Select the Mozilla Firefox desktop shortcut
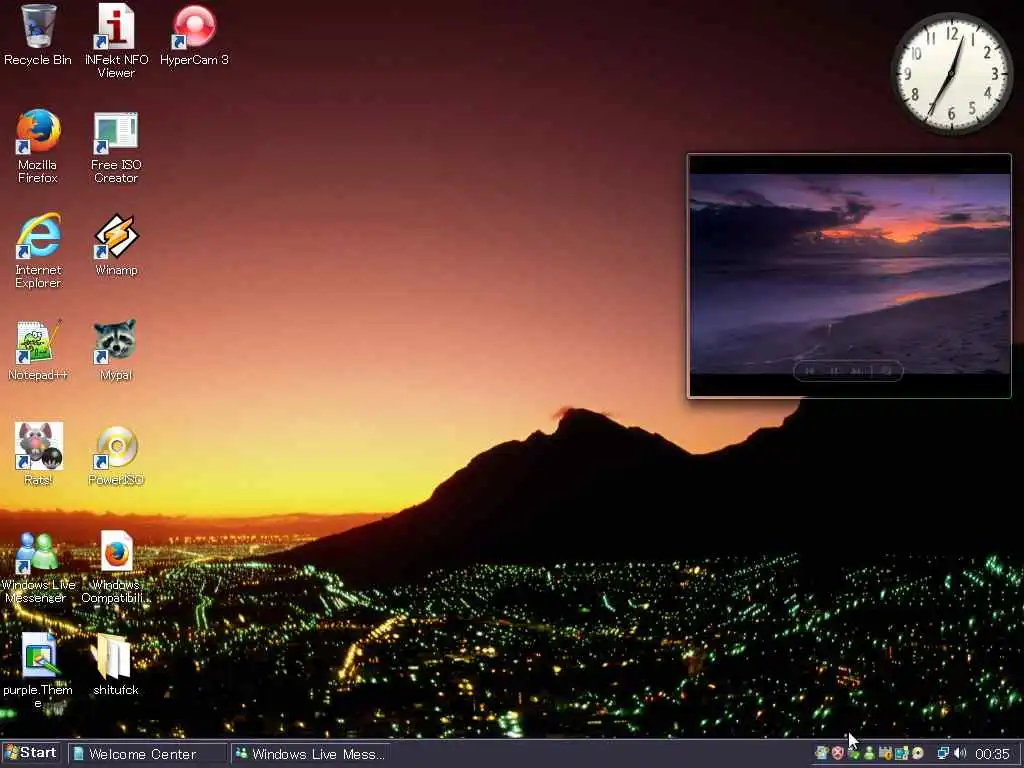The height and width of the screenshot is (768, 1024). pyautogui.click(x=37, y=147)
